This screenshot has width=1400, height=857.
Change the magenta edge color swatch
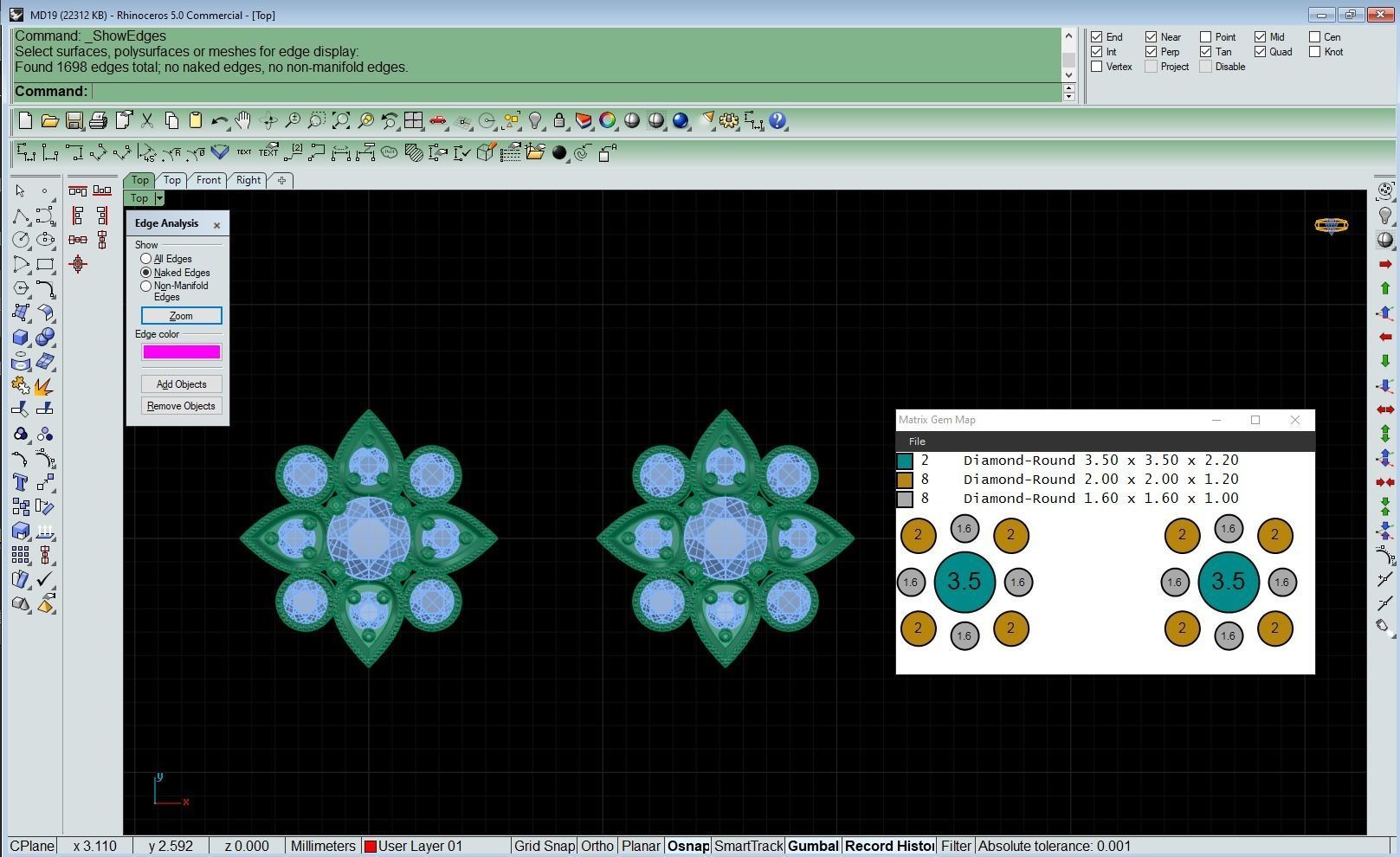[x=181, y=351]
